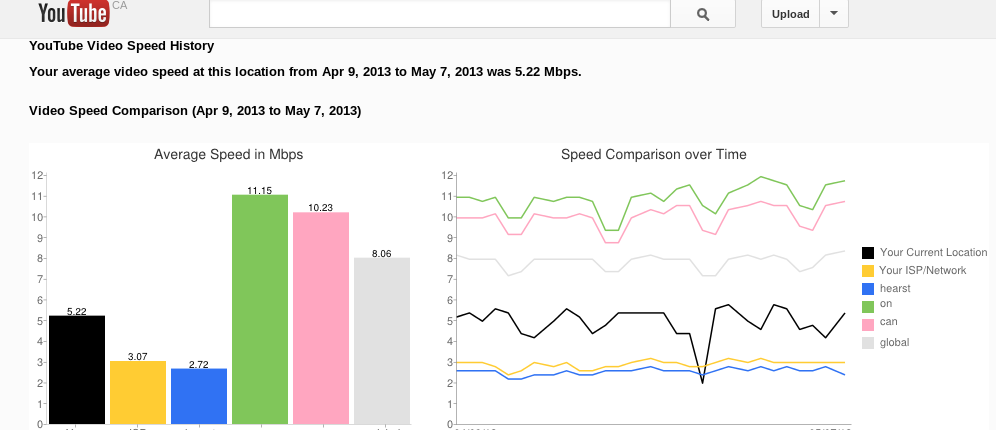This screenshot has width=996, height=430.
Task: Click the grey 8.06 bar
Action: click(382, 341)
